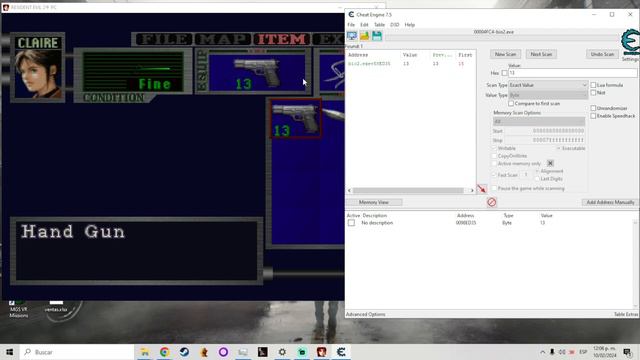Open File Explorer from taskbar
The width and height of the screenshot is (640, 360).
145,352
